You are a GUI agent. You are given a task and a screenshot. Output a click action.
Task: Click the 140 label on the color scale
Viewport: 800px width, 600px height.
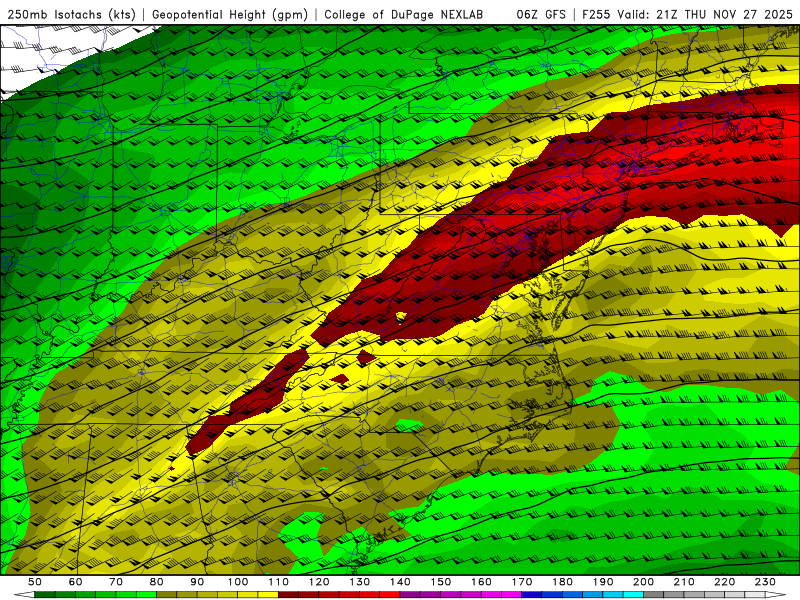pos(400,582)
